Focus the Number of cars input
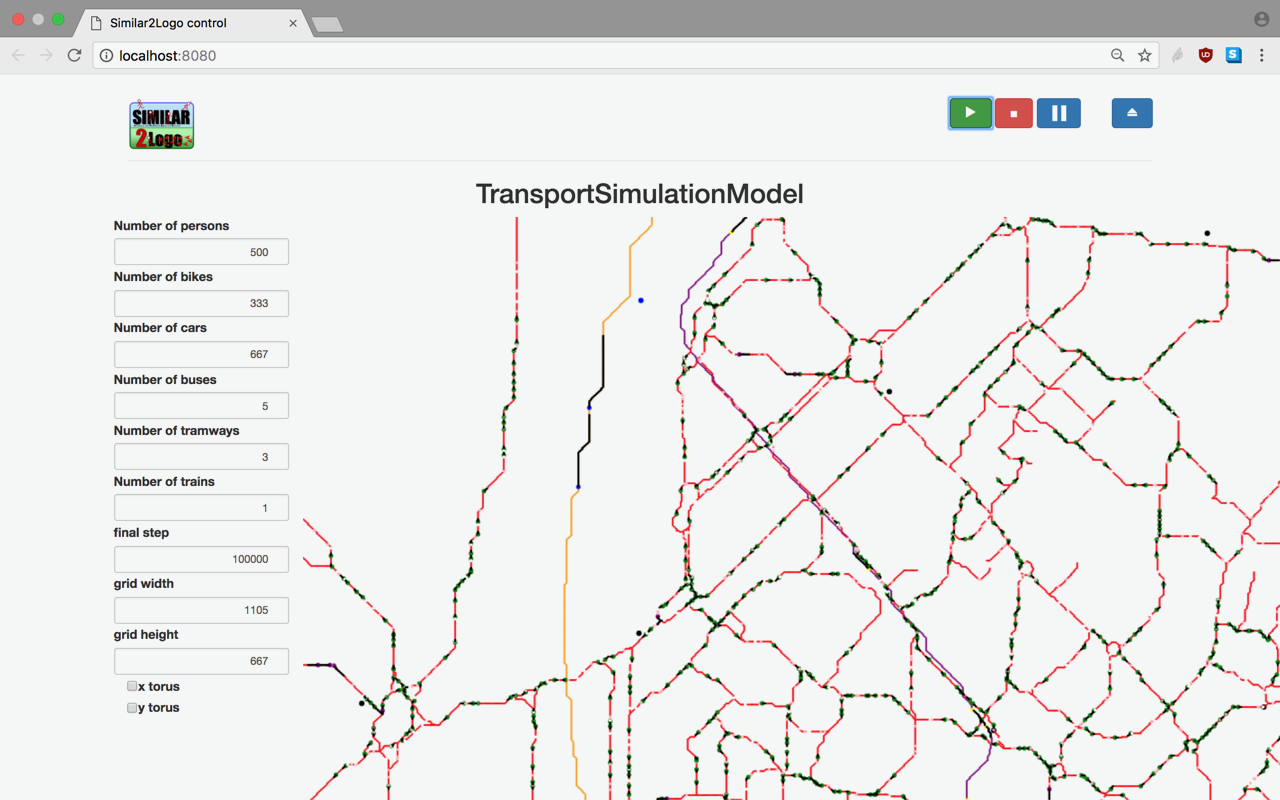 tap(201, 354)
